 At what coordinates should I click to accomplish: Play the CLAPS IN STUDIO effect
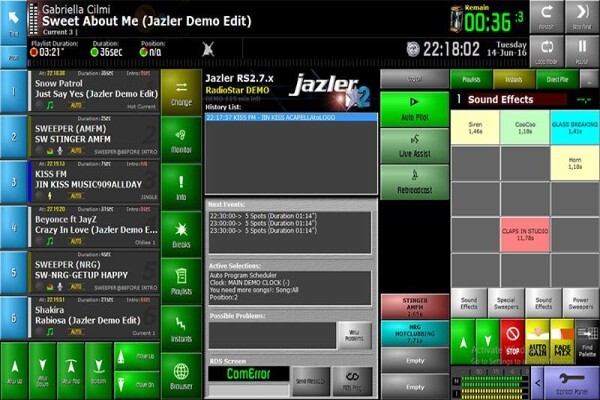[525, 235]
